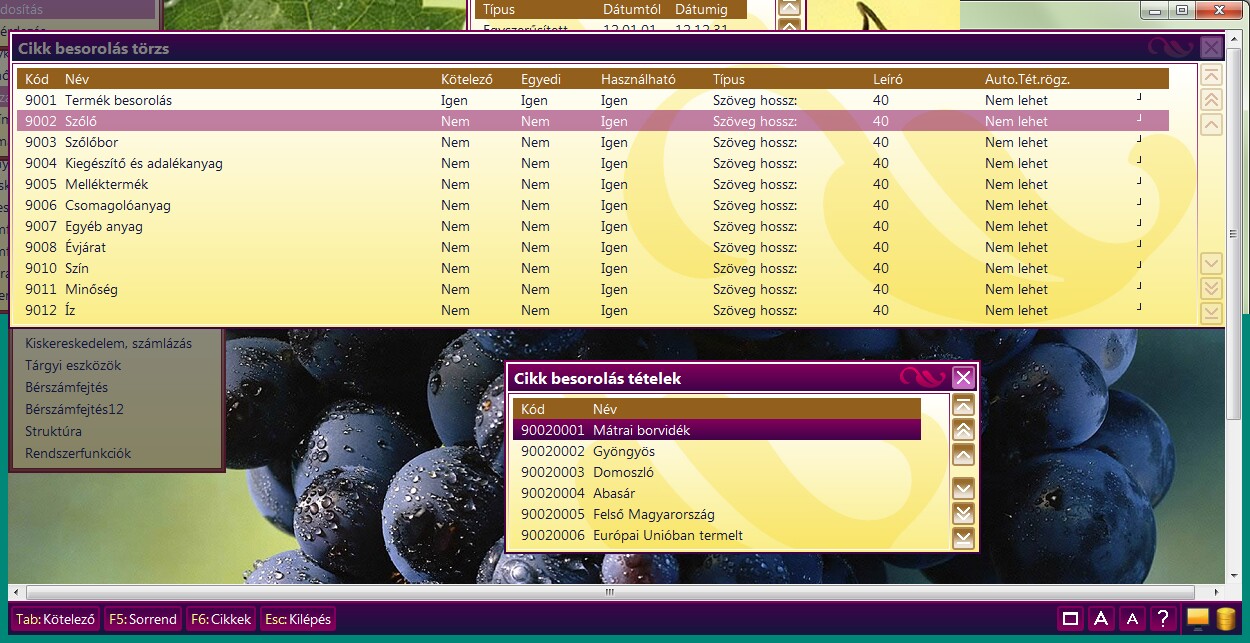Click the monitor icon in bottom bar
Viewport: 1250px width, 643px height.
pos(1197,619)
